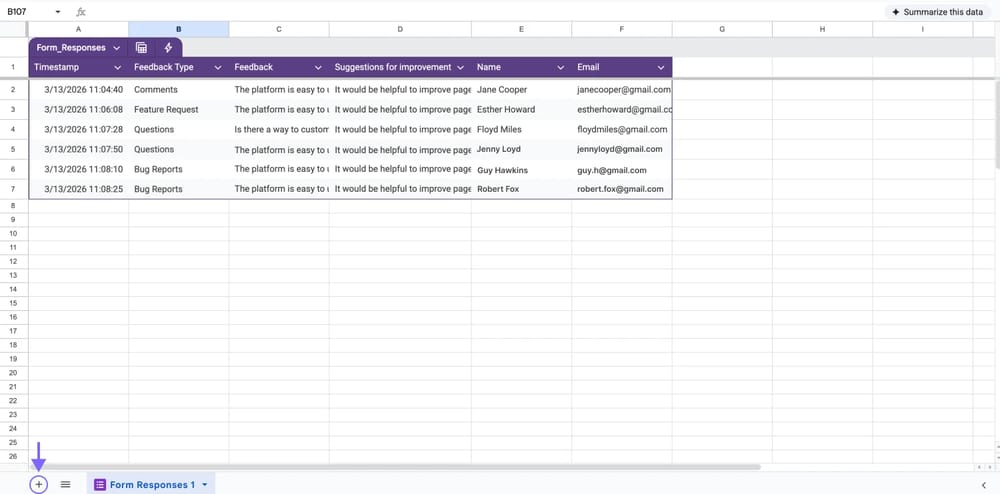This screenshot has width=1000, height=494.
Task: Expand the Email column header dropdown
Action: [x=661, y=67]
